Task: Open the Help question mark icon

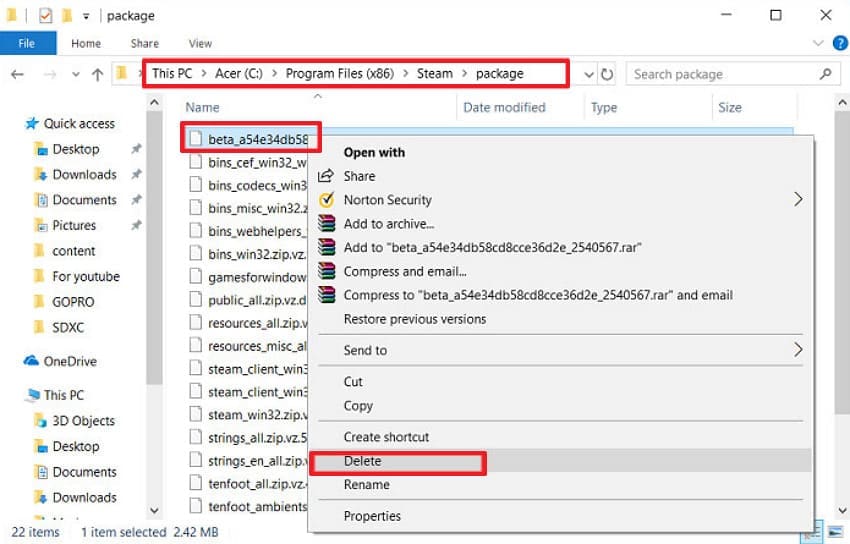Action: pos(840,43)
